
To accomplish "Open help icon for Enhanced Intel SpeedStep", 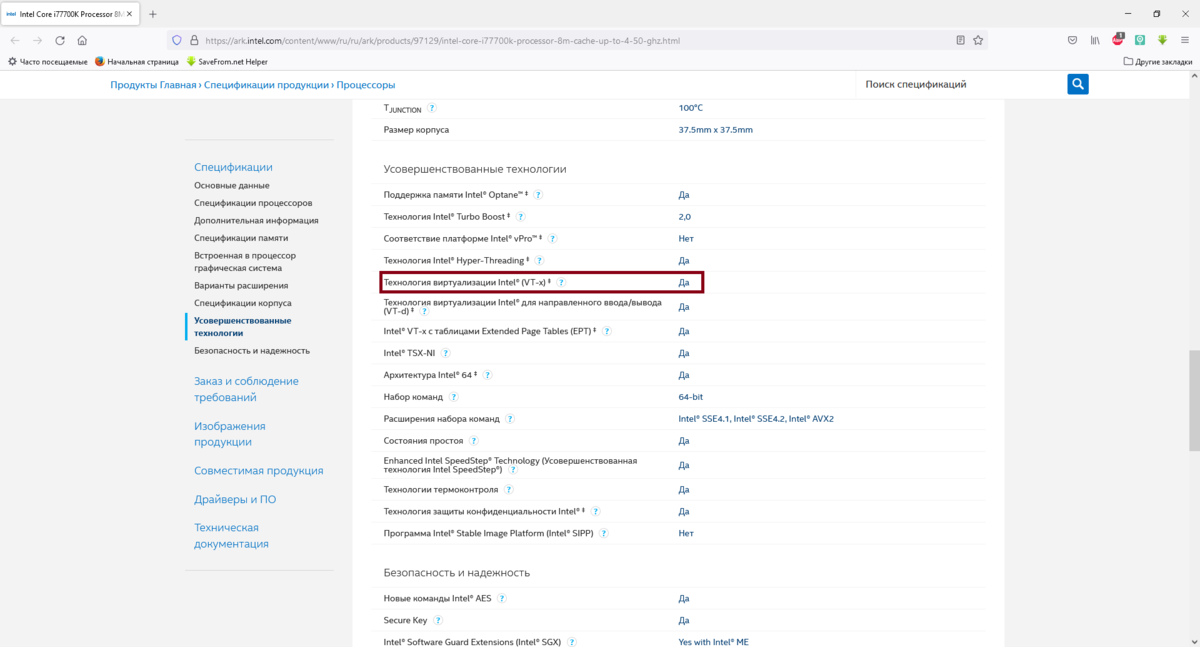I will point(511,470).
